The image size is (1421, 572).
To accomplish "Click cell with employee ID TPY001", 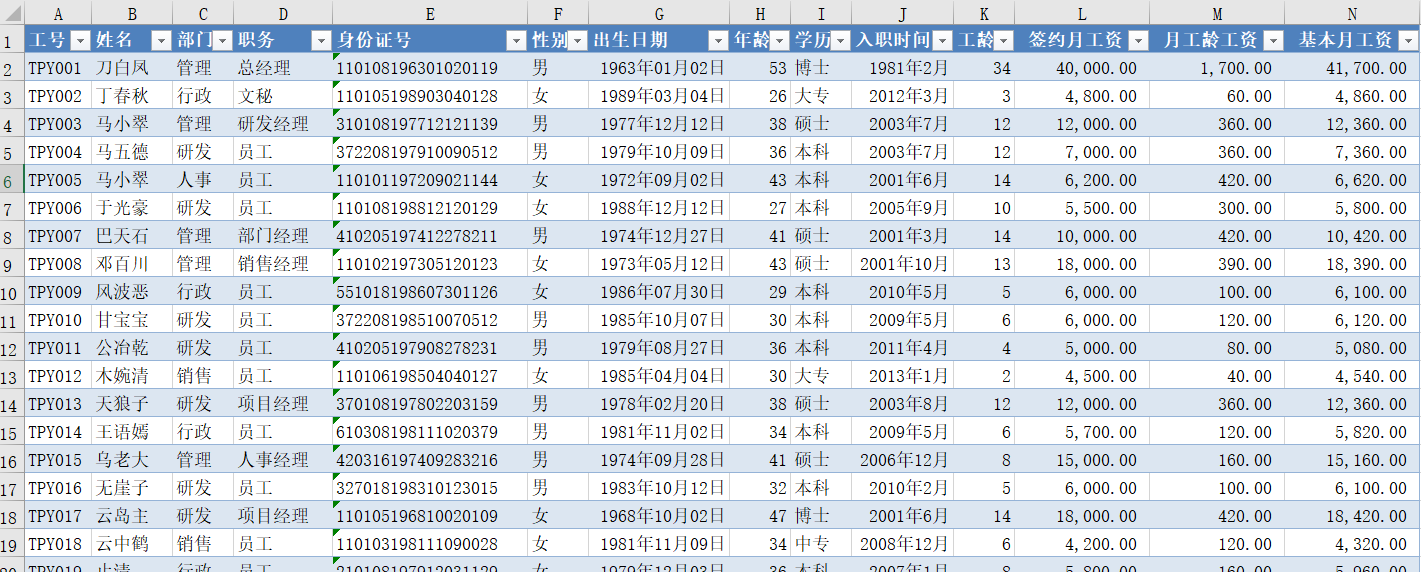I will (x=57, y=69).
